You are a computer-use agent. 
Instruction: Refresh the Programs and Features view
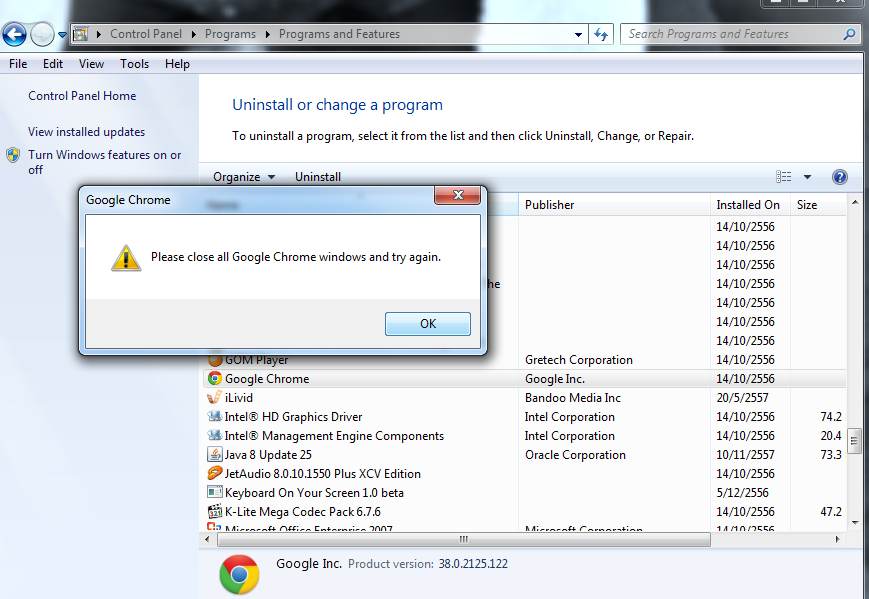click(601, 34)
